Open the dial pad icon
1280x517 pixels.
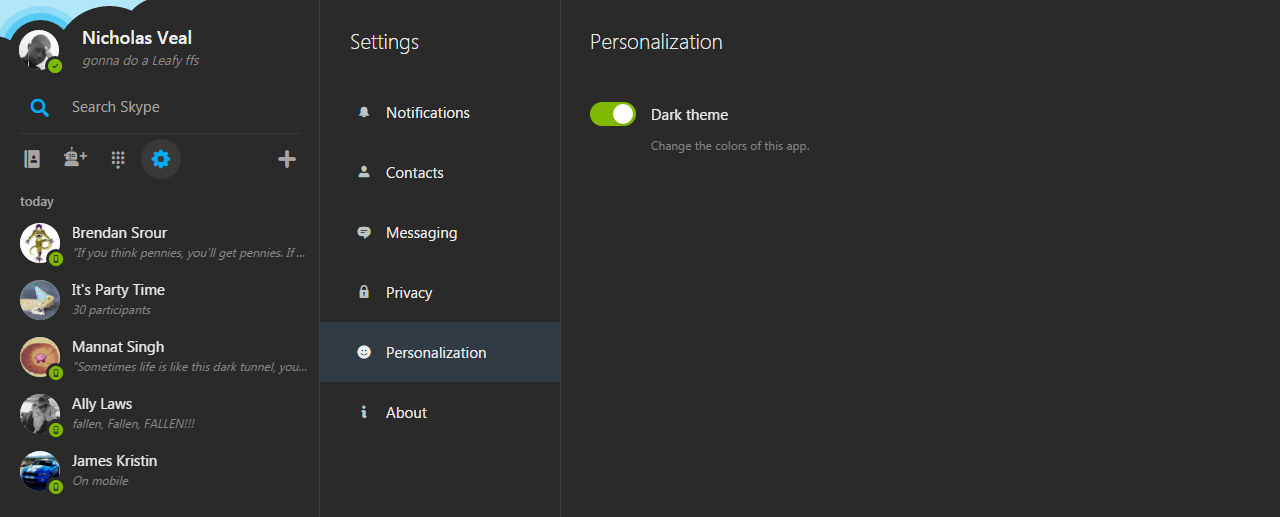tap(118, 159)
